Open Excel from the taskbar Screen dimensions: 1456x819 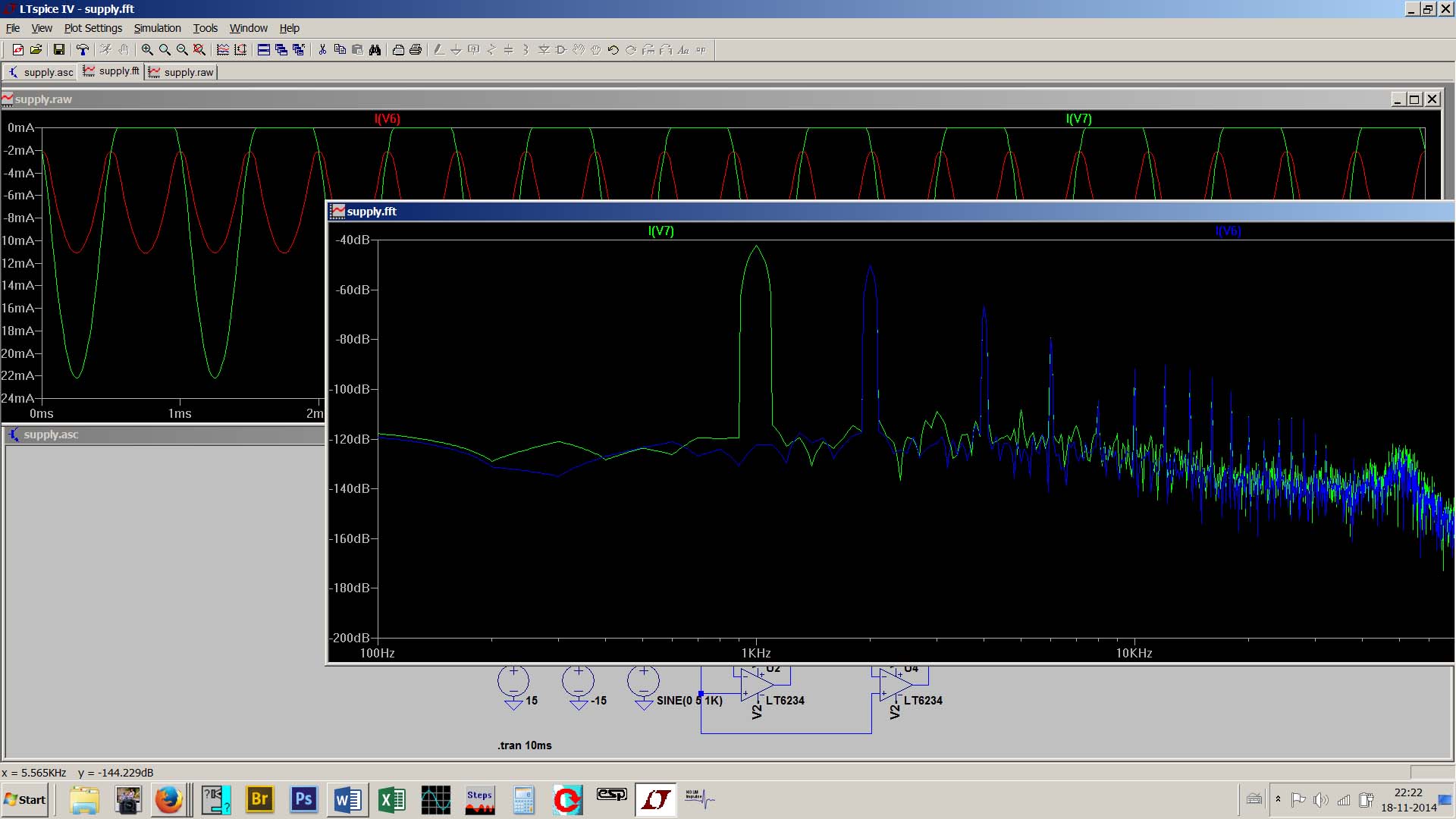point(392,800)
